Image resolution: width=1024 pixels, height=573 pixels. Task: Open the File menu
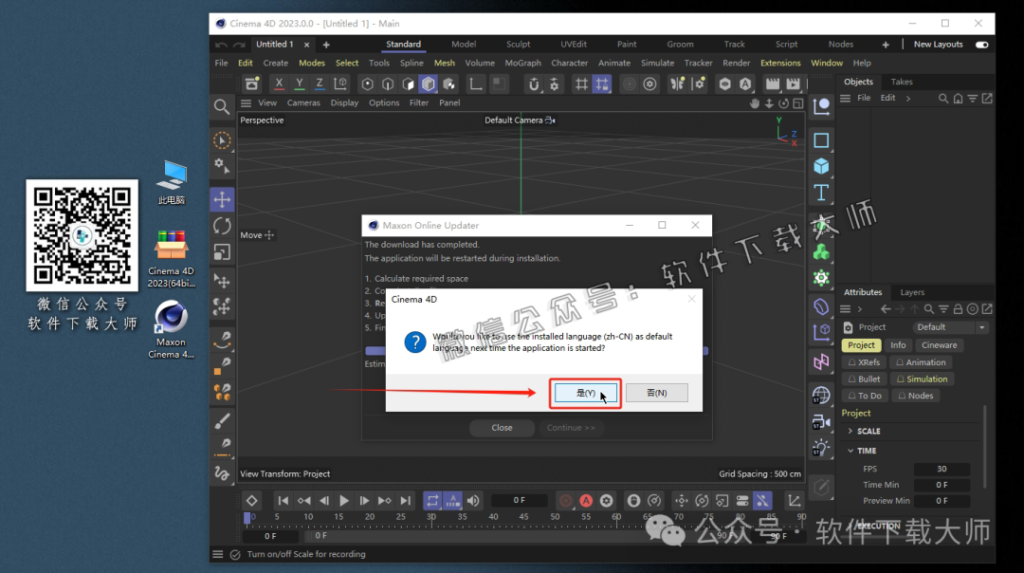(221, 63)
